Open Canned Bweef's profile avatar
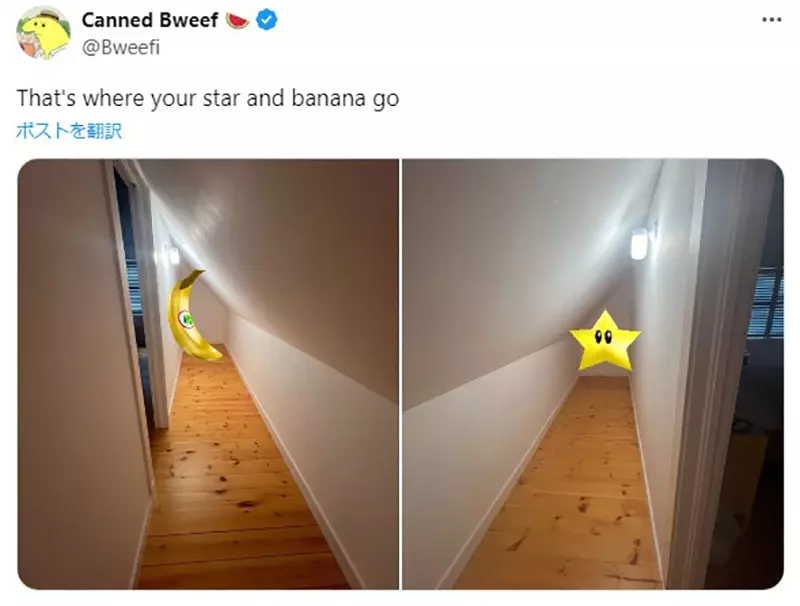Image resolution: width=800 pixels, height=606 pixels. pos(43,33)
